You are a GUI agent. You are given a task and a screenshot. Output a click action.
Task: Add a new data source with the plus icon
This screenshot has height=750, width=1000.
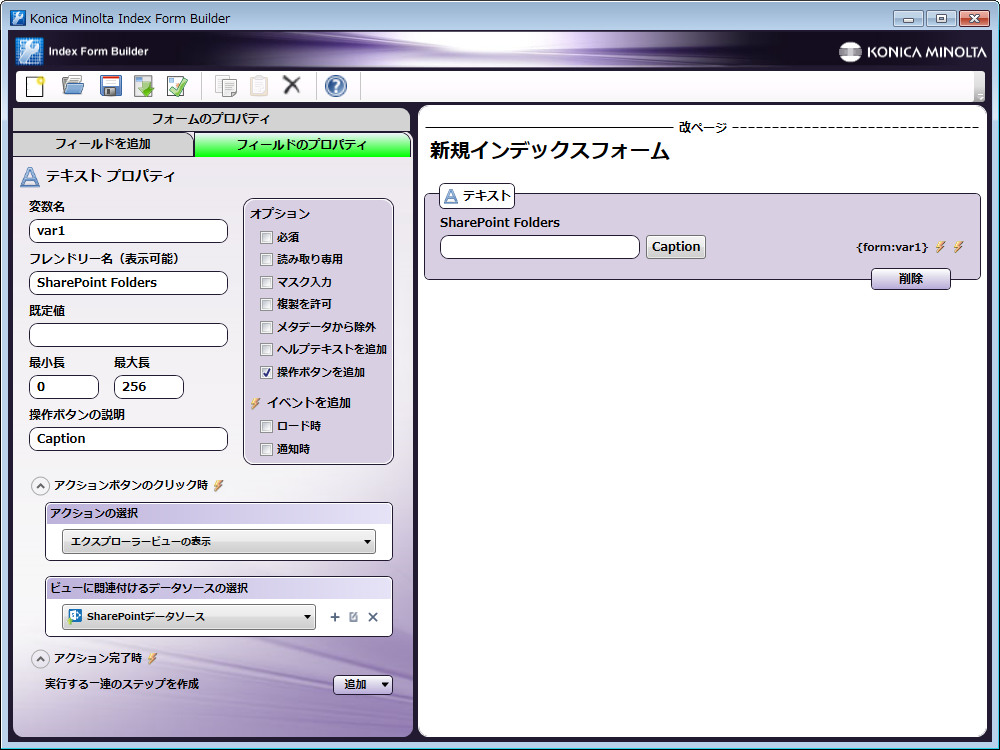[335, 617]
